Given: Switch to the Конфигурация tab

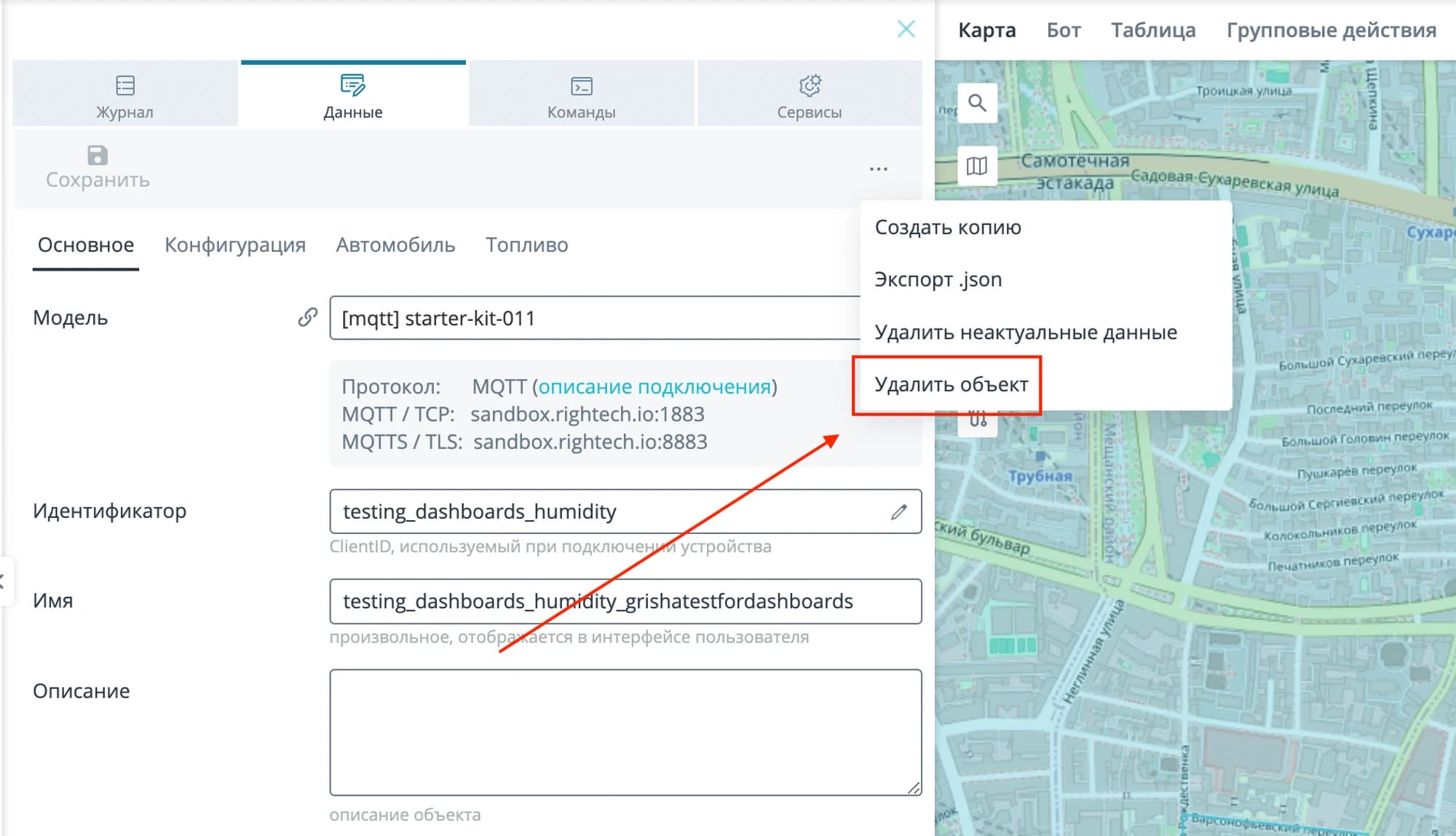Looking at the screenshot, I should click(x=234, y=244).
